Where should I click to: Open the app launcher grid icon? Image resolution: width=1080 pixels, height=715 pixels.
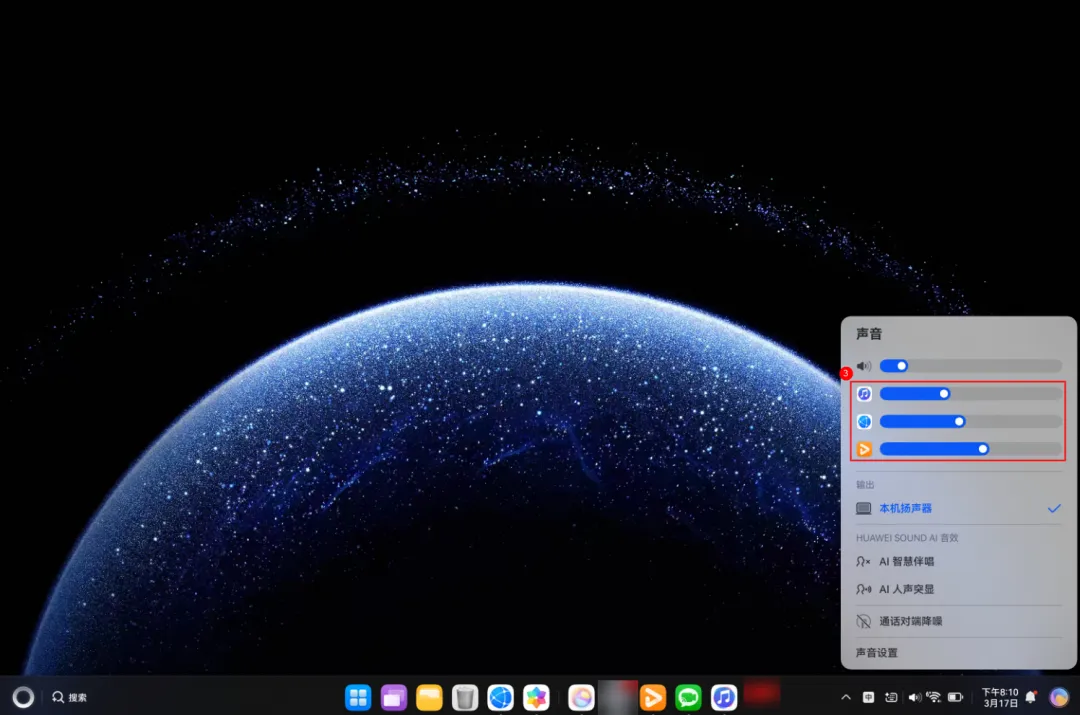coord(358,697)
